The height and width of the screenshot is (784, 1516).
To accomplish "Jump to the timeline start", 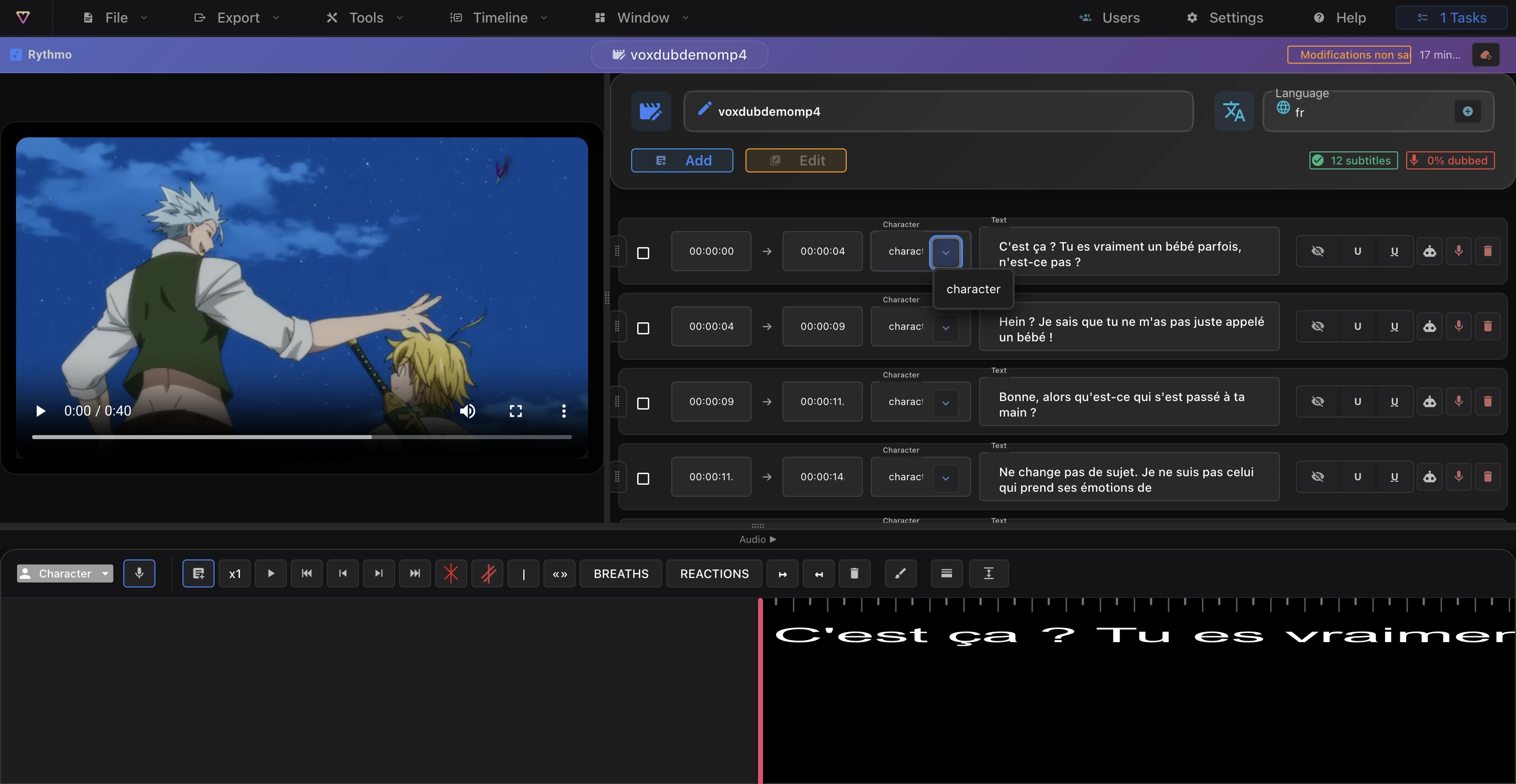I will click(307, 573).
